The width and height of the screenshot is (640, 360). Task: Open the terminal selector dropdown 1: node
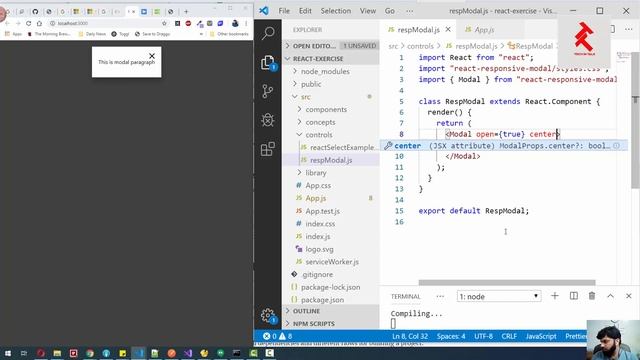pos(499,296)
